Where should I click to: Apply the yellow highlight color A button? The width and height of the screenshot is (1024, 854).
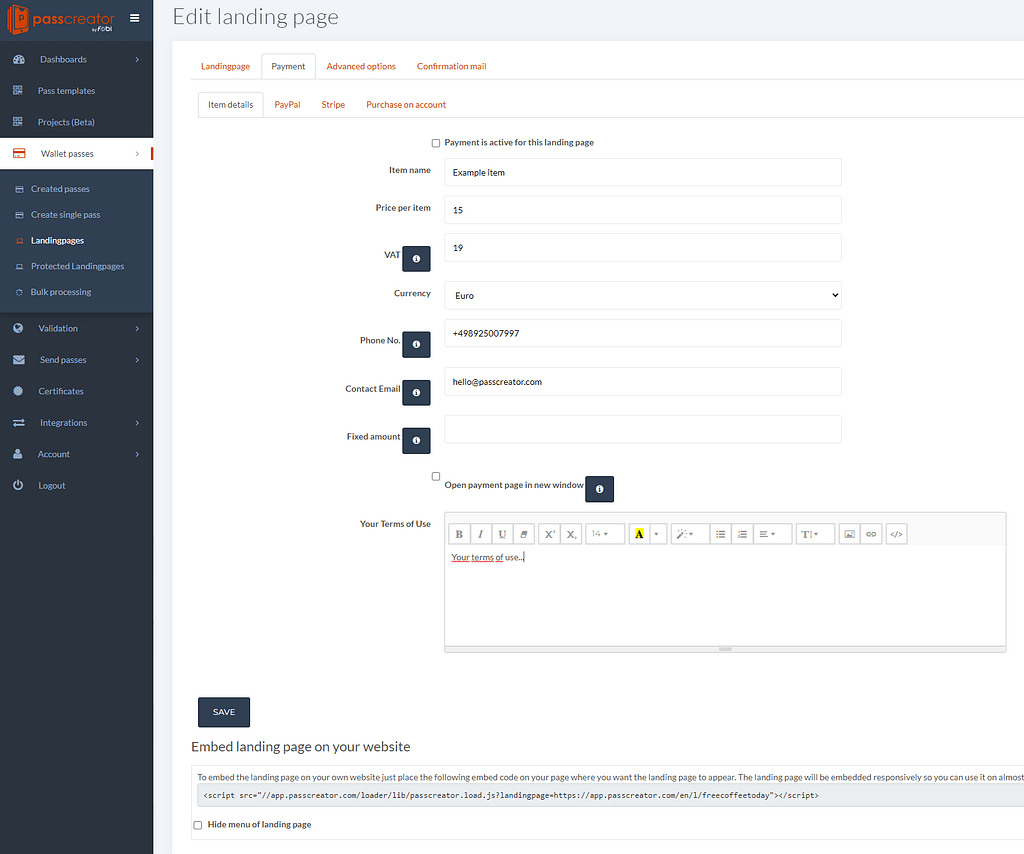[x=639, y=534]
